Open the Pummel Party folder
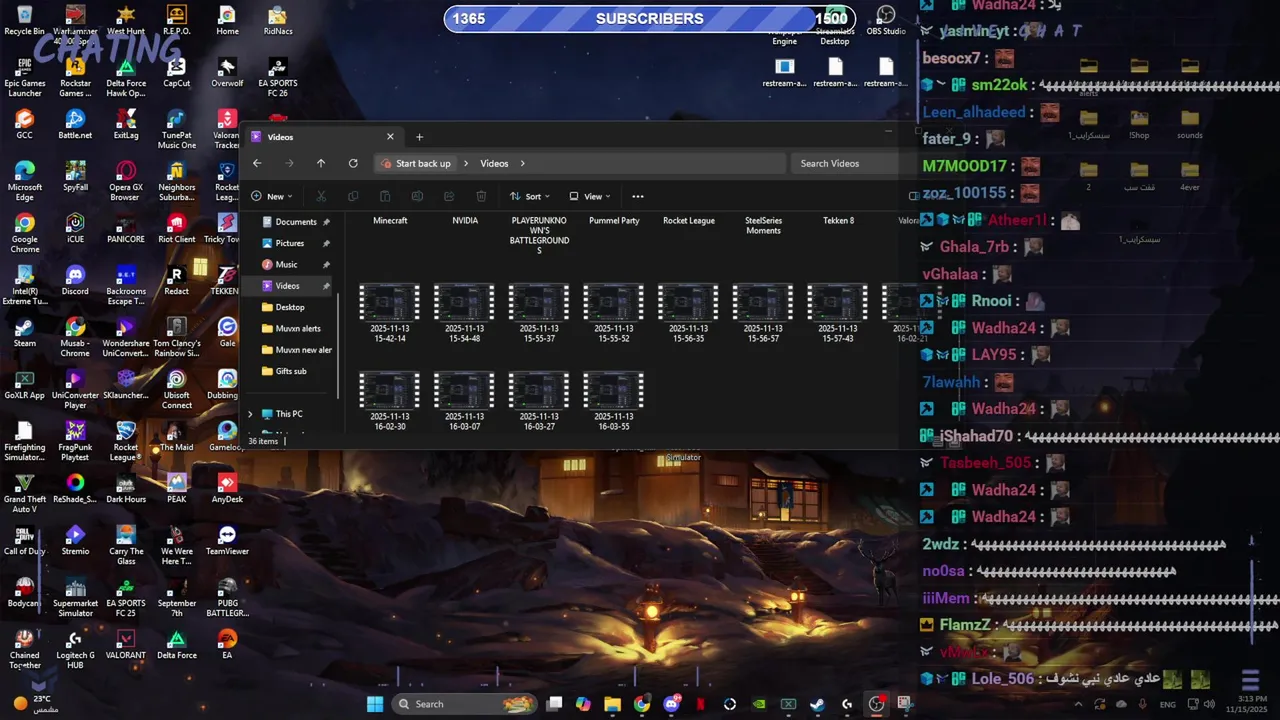 614,221
